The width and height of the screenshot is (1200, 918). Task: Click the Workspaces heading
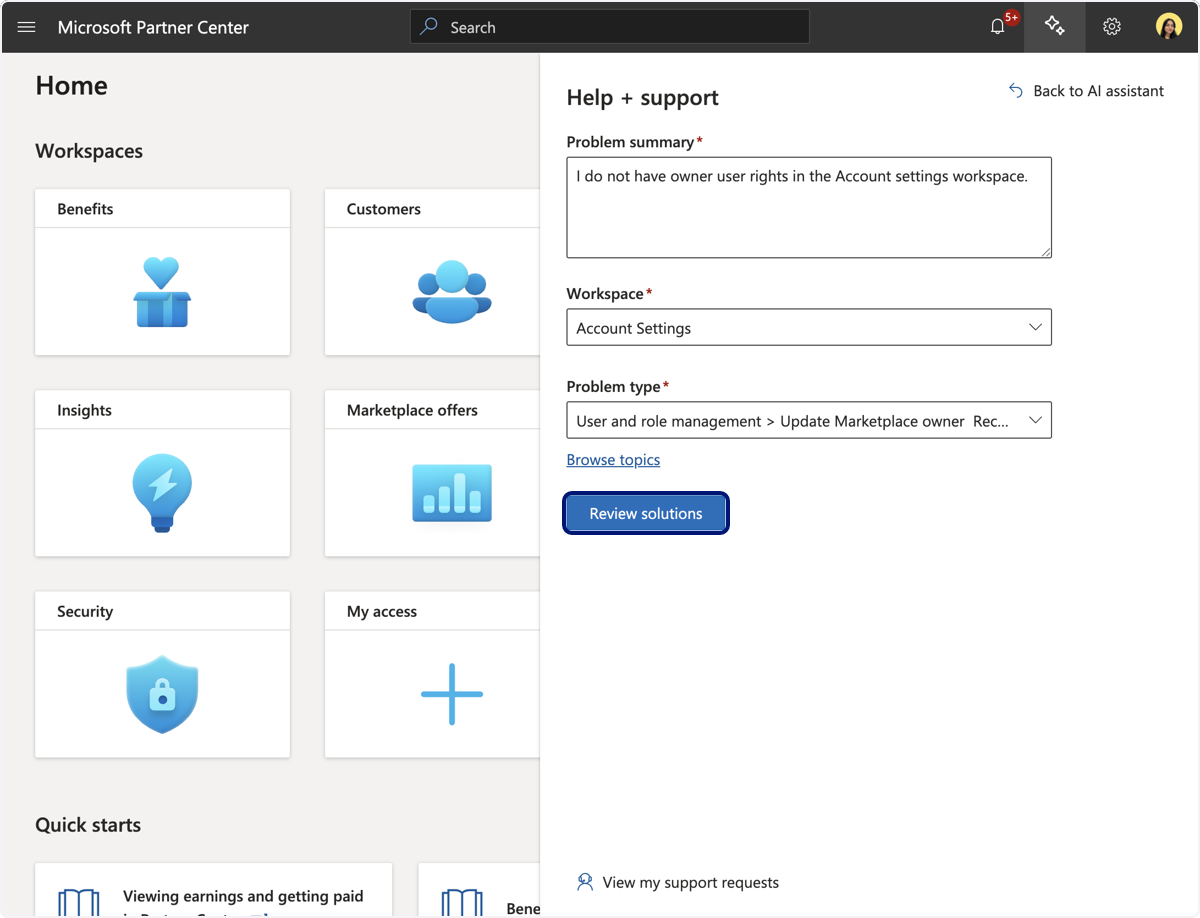(89, 151)
